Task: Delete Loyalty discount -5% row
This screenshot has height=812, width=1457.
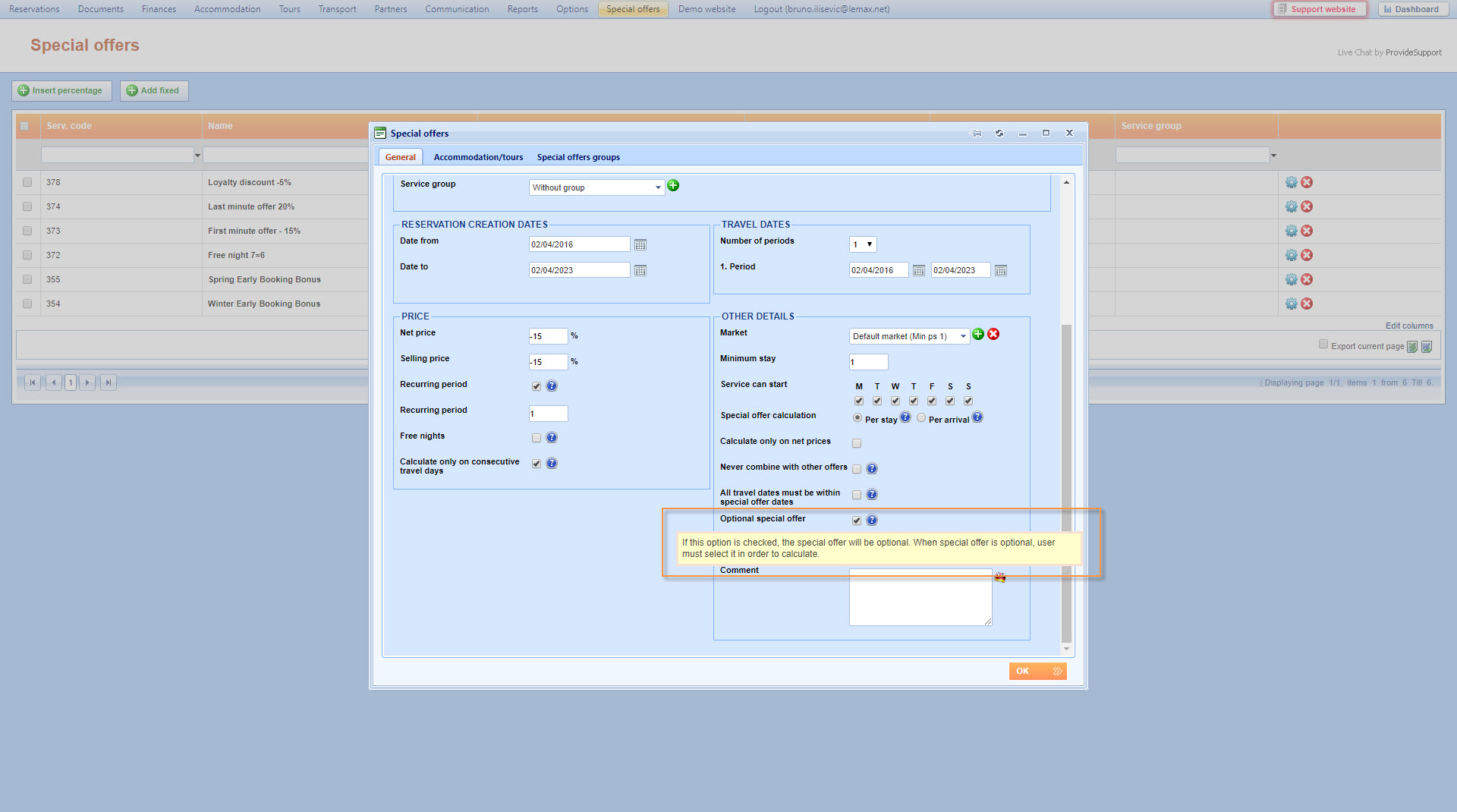Action: [x=1307, y=182]
